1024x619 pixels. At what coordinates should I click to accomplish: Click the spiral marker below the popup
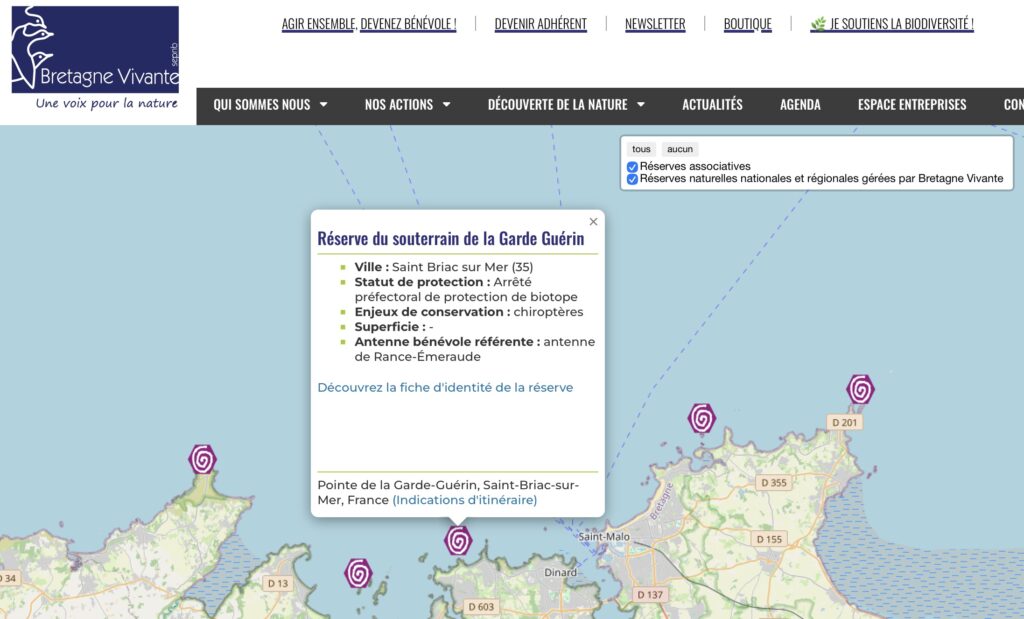(x=458, y=540)
